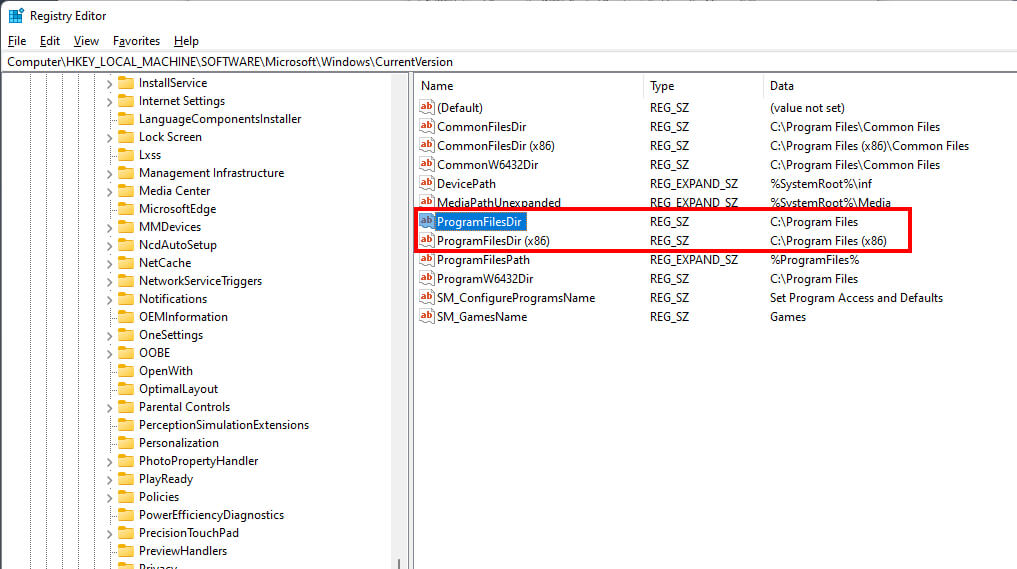Open the Favorites menu

tap(136, 41)
